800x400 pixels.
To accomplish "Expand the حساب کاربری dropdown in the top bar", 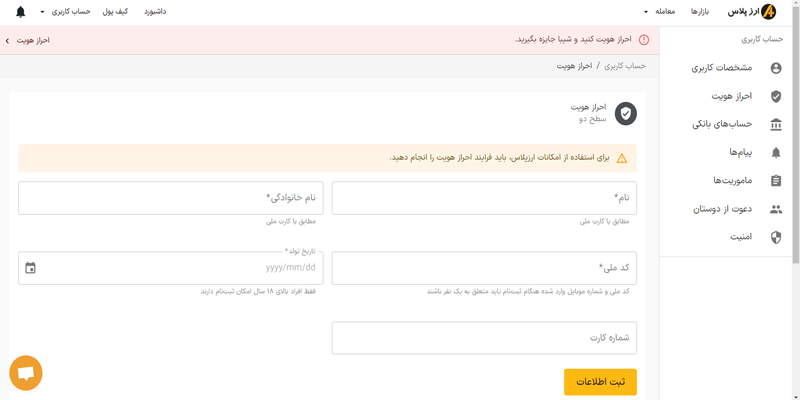I will pos(65,12).
